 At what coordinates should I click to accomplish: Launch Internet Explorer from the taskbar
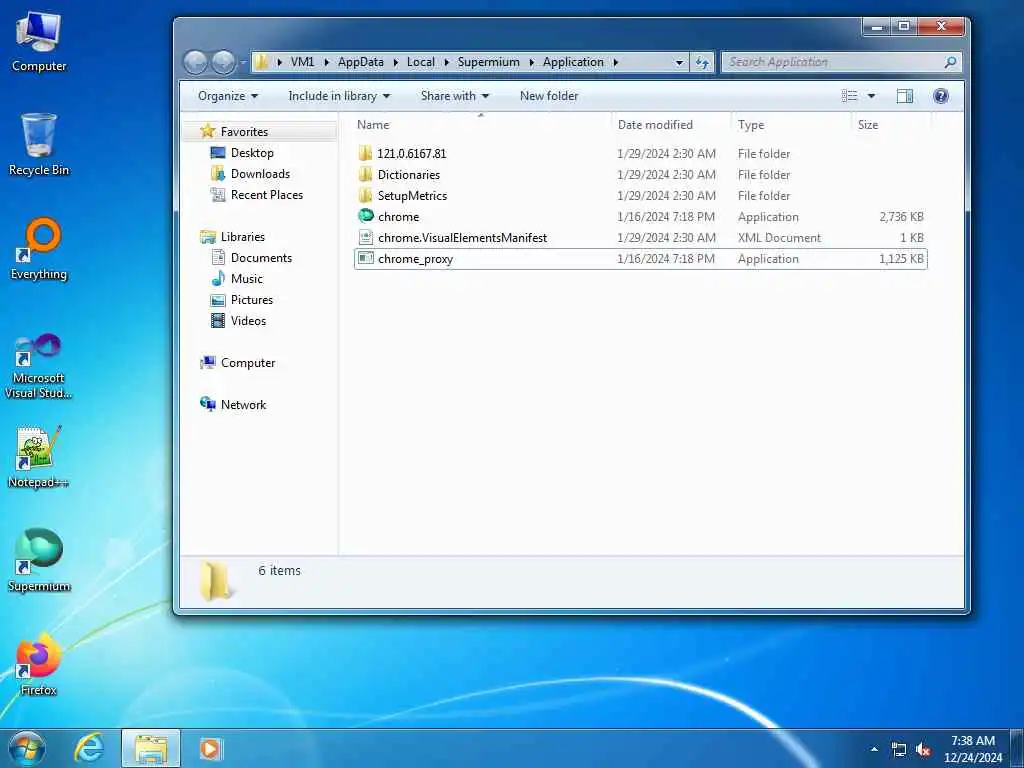point(89,748)
